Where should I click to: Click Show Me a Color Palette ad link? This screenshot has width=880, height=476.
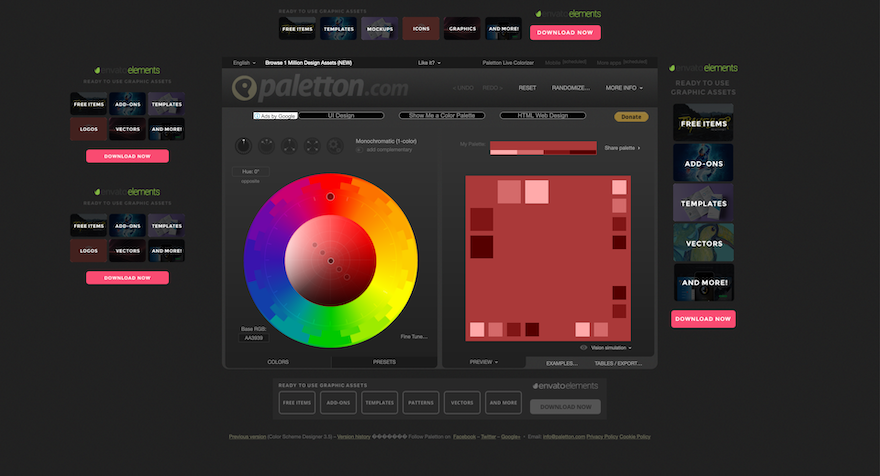coord(442,116)
